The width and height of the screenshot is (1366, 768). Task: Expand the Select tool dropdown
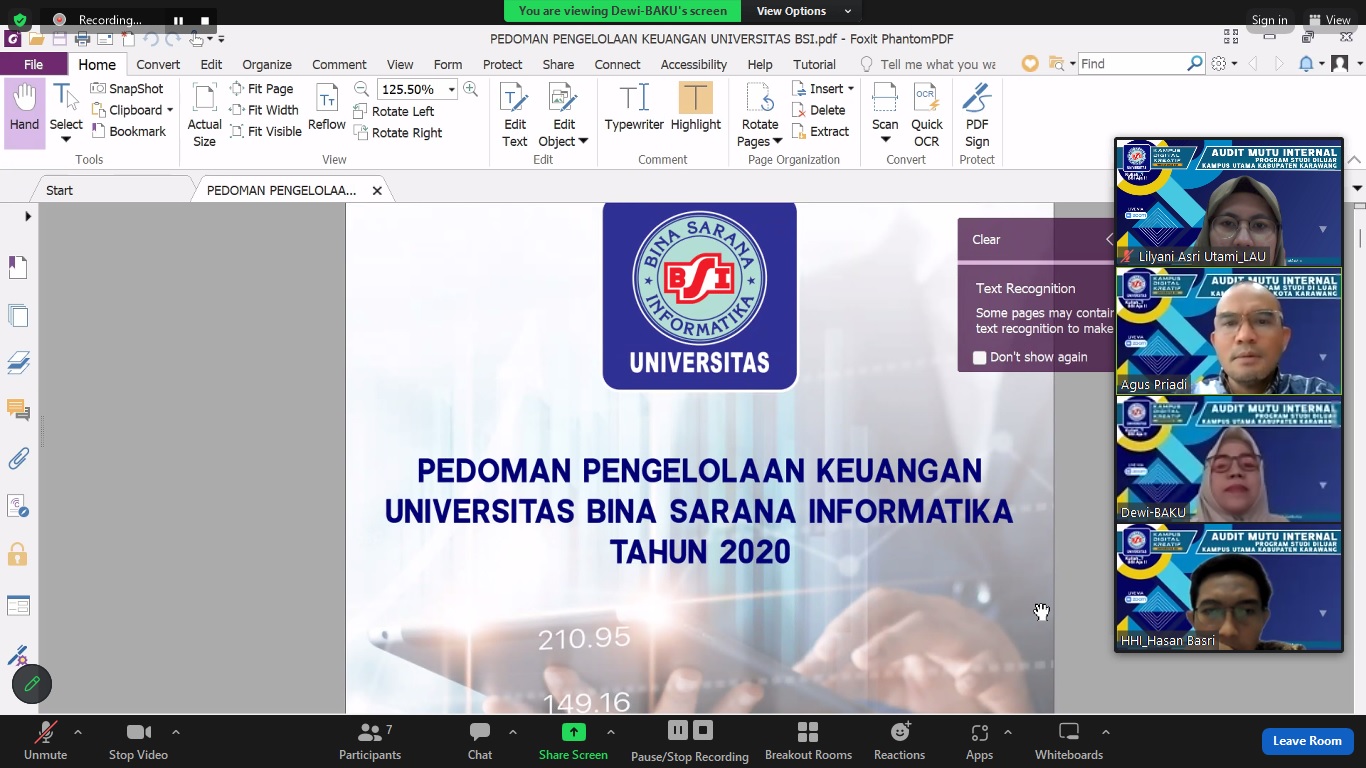pyautogui.click(x=66, y=139)
